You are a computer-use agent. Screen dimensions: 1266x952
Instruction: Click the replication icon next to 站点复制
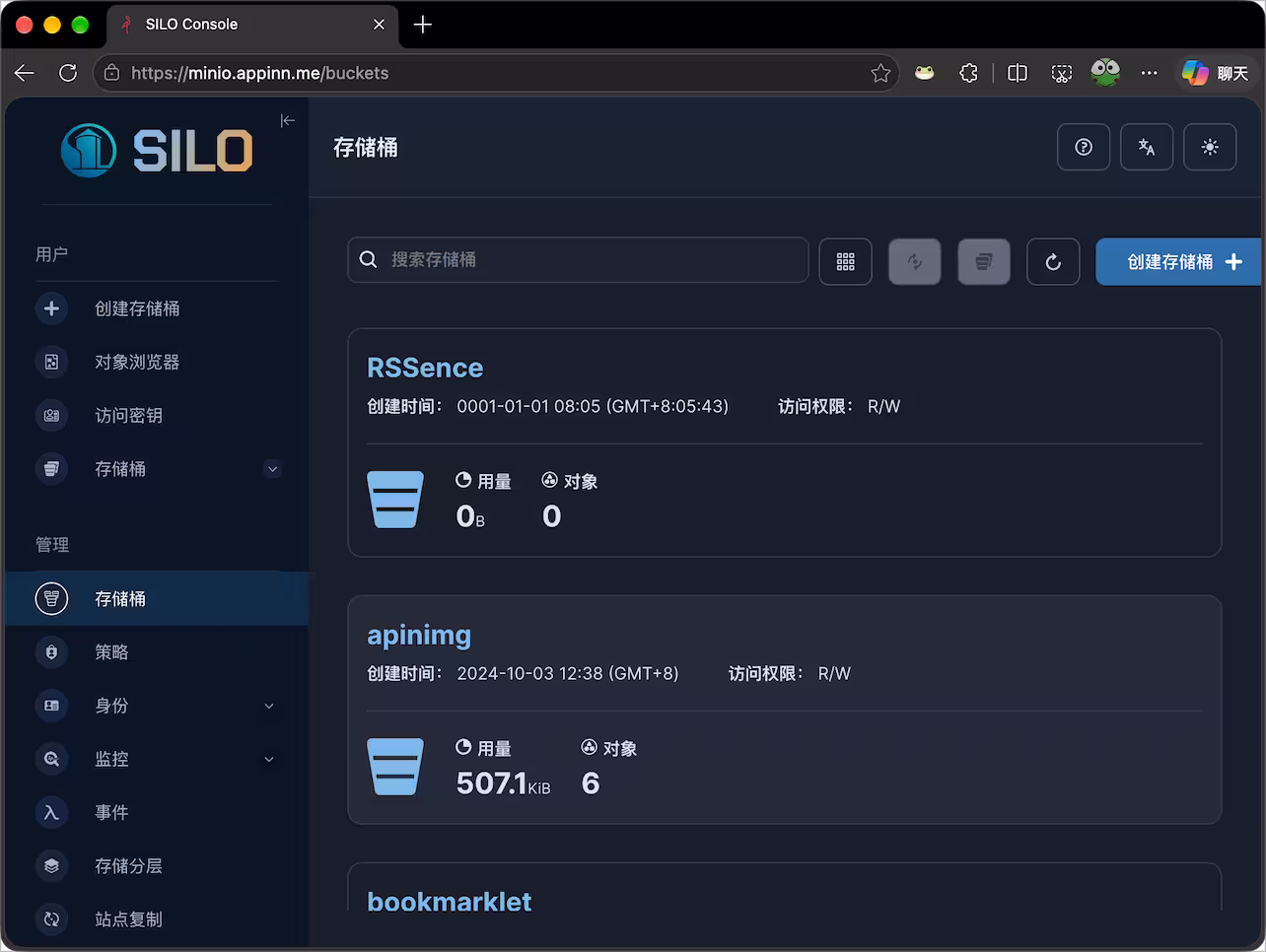(x=51, y=918)
